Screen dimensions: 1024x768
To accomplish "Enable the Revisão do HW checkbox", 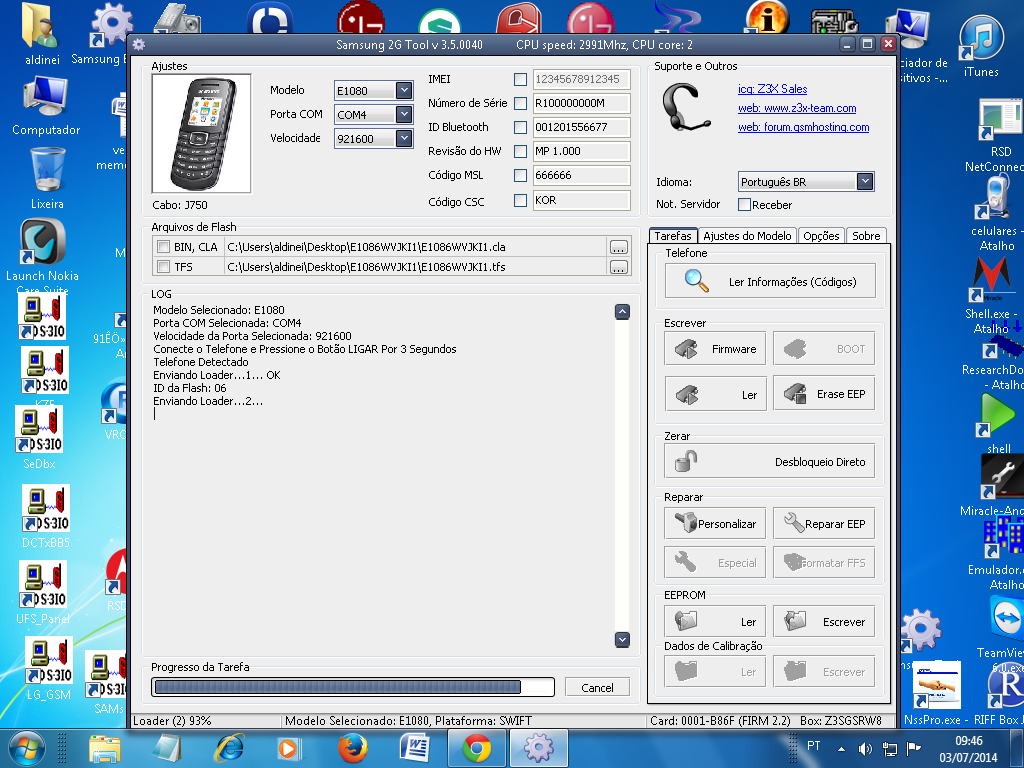I will point(520,151).
